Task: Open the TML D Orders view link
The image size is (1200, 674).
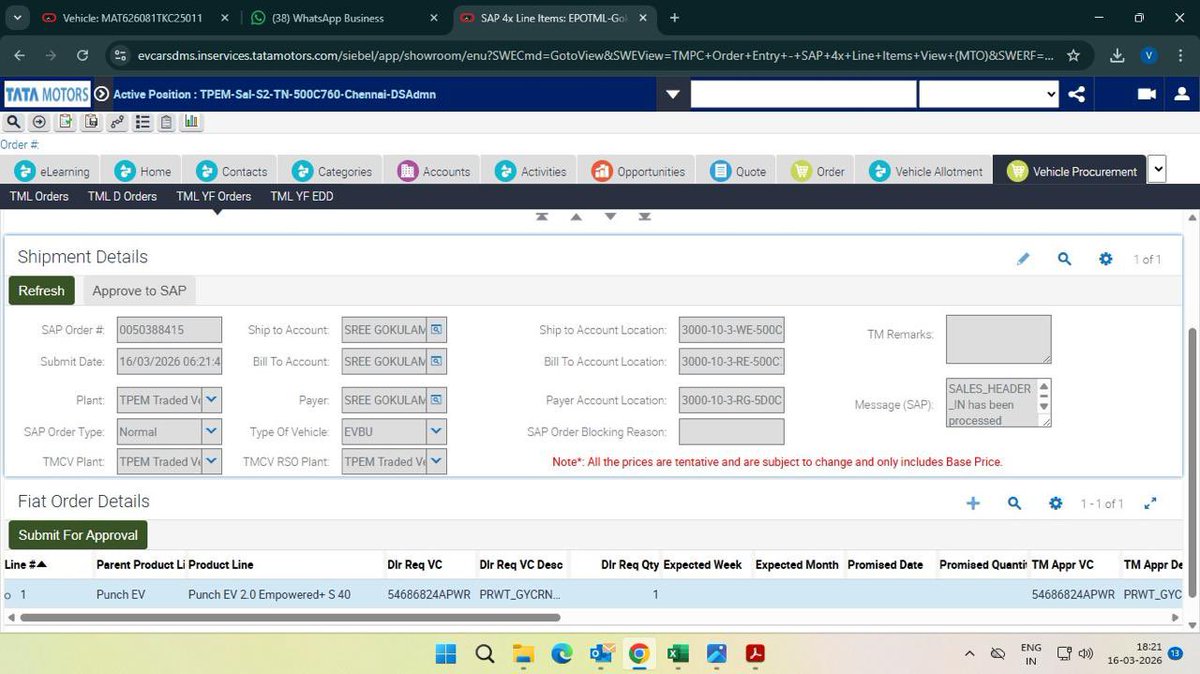Action: (x=122, y=196)
